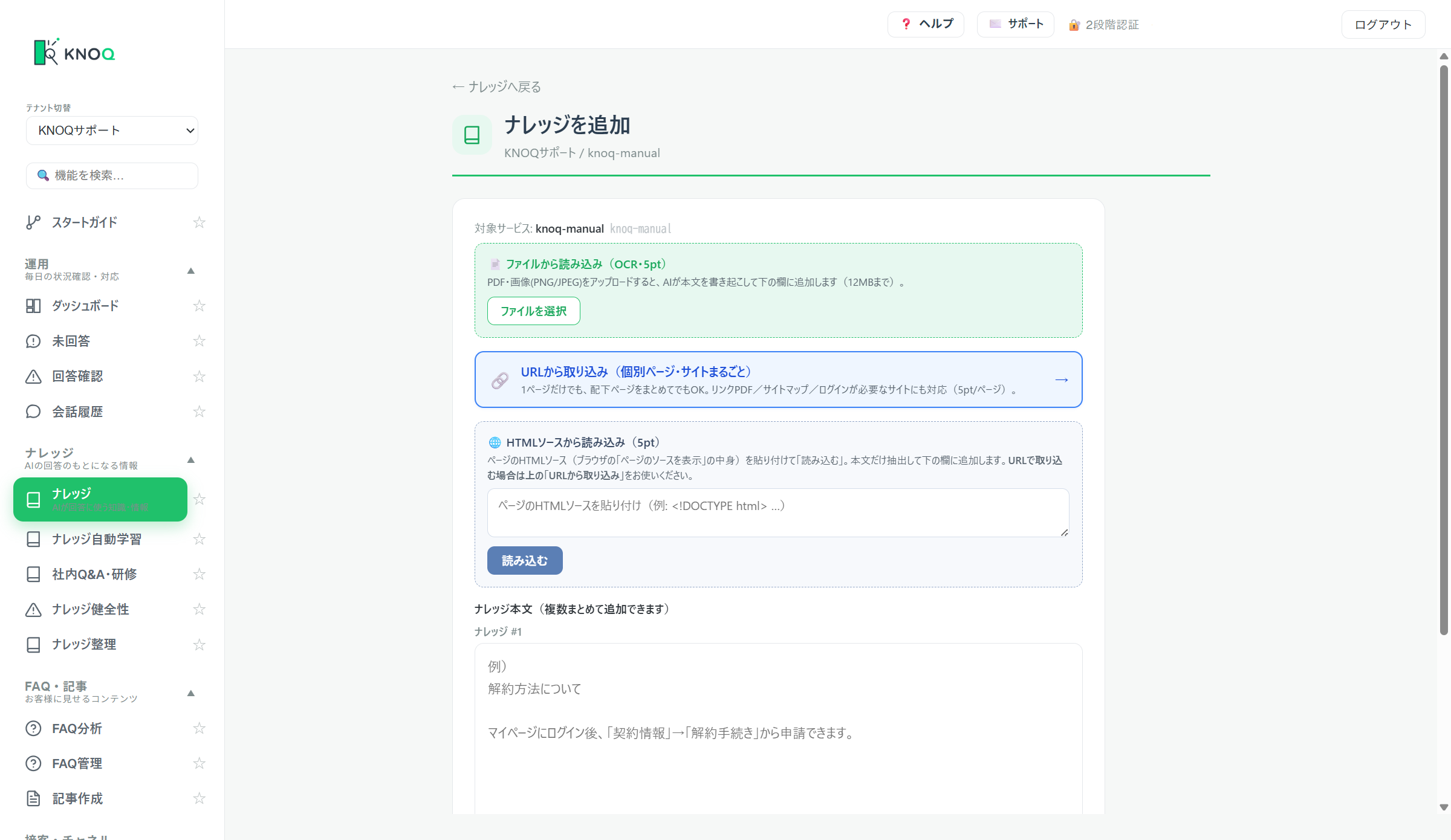The image size is (1451, 840).
Task: Toggle the star next to 回答確認
Action: click(x=199, y=376)
